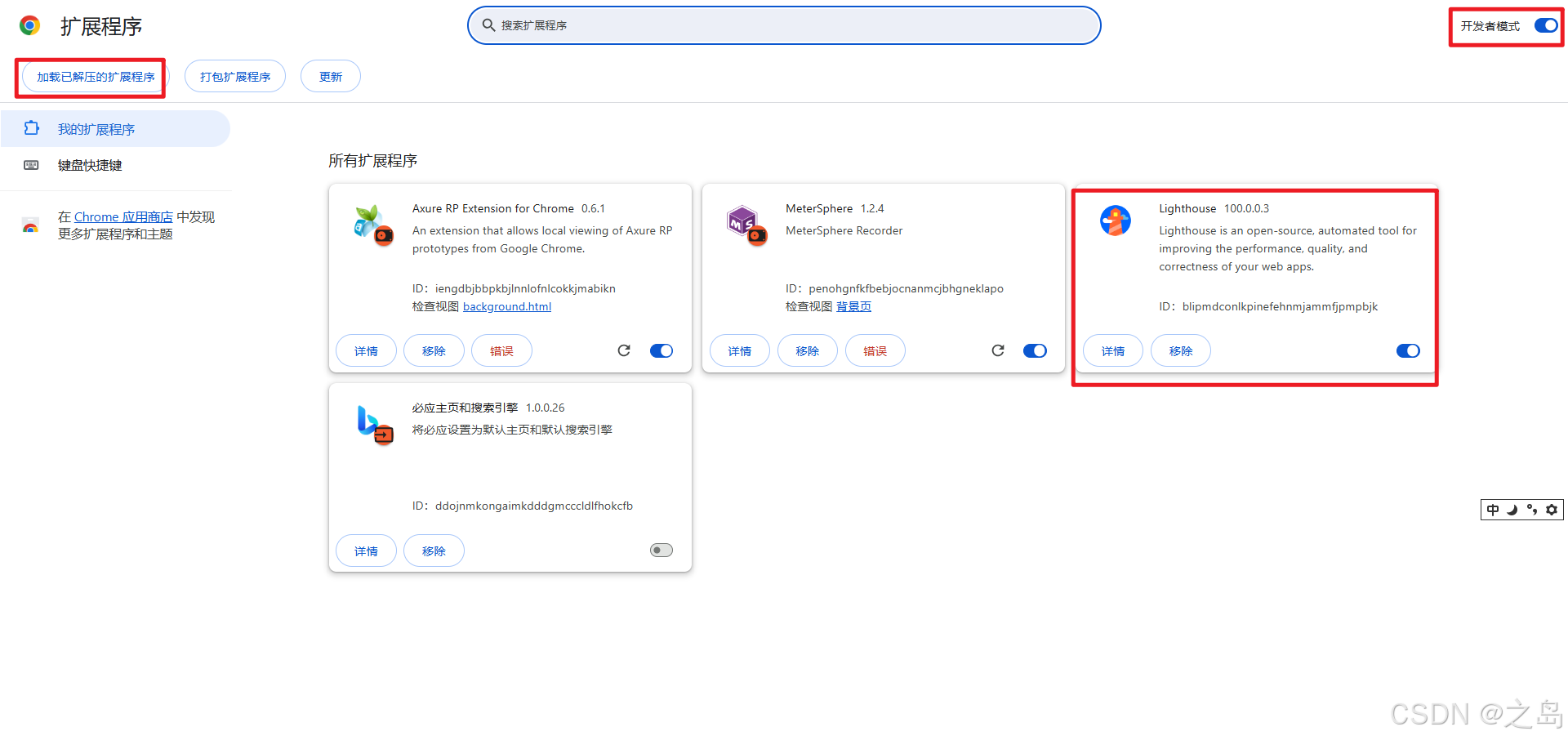
Task: Focus the 搜索扩展程序 search field
Action: 784,25
